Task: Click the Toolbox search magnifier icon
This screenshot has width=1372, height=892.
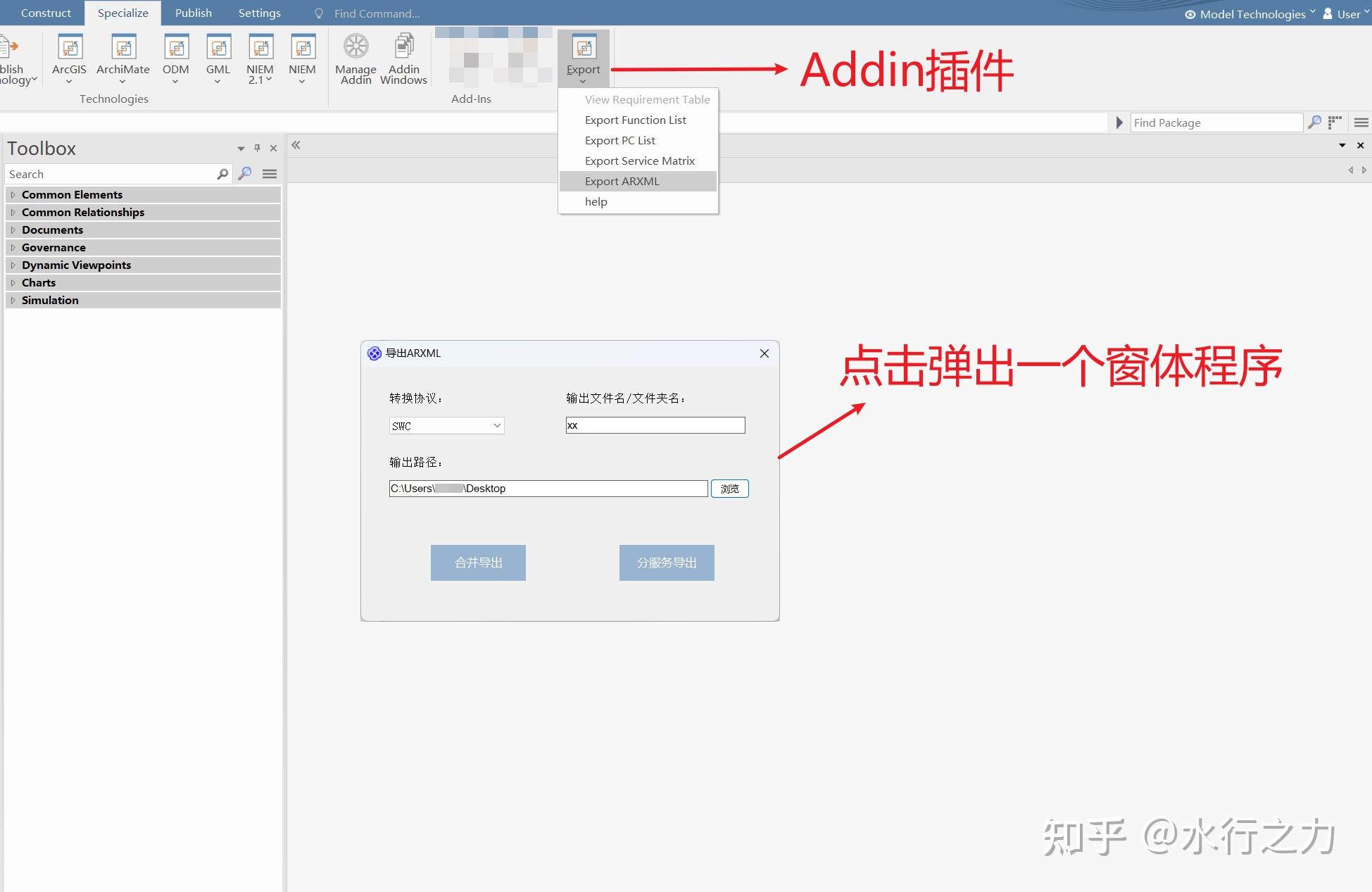Action: [x=244, y=173]
